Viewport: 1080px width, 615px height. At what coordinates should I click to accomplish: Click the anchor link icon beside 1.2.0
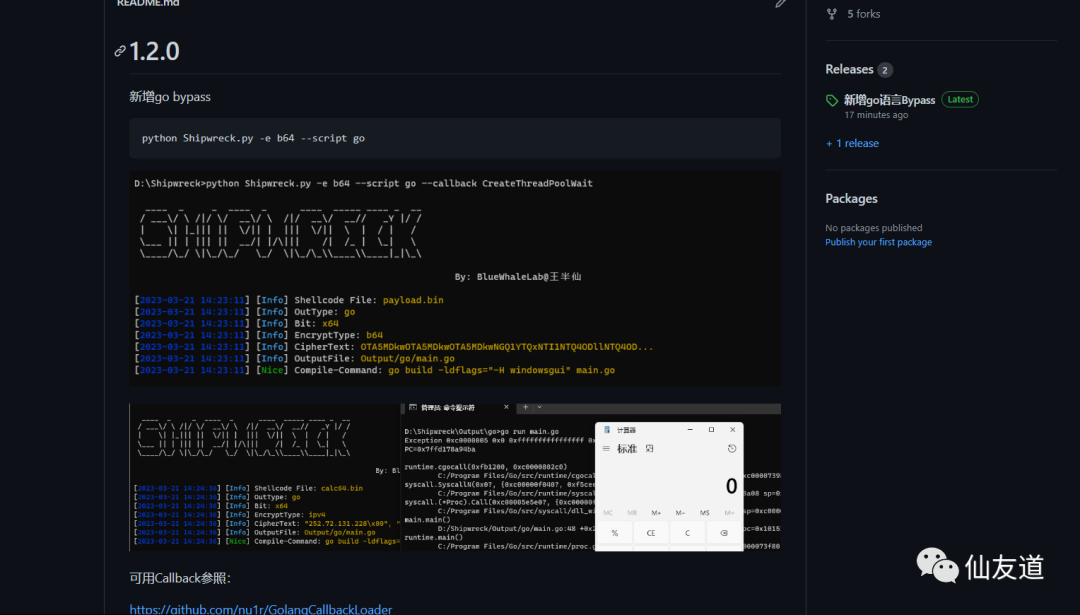(120, 51)
